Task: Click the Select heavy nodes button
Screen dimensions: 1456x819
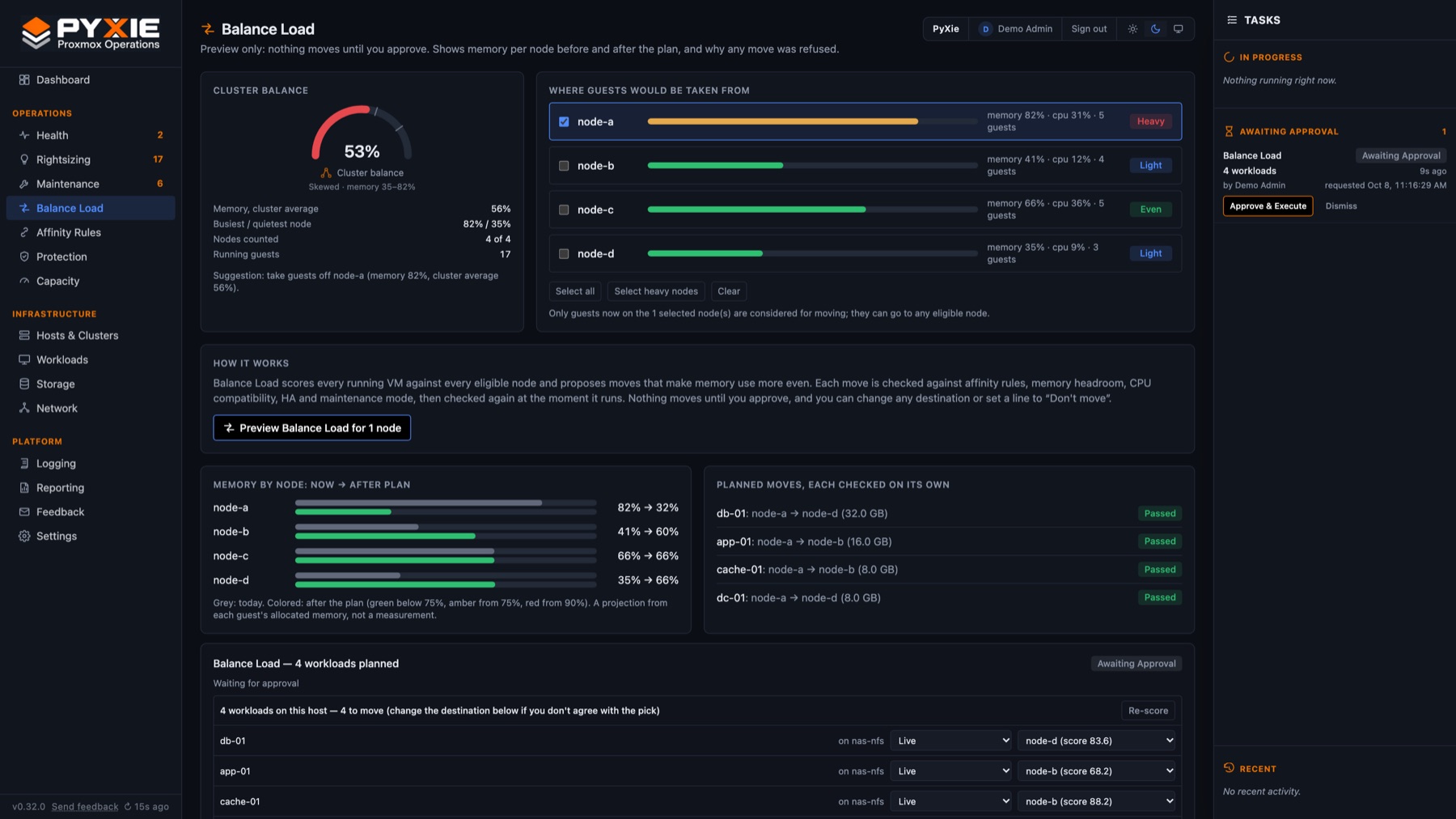Action: pyautogui.click(x=656, y=291)
